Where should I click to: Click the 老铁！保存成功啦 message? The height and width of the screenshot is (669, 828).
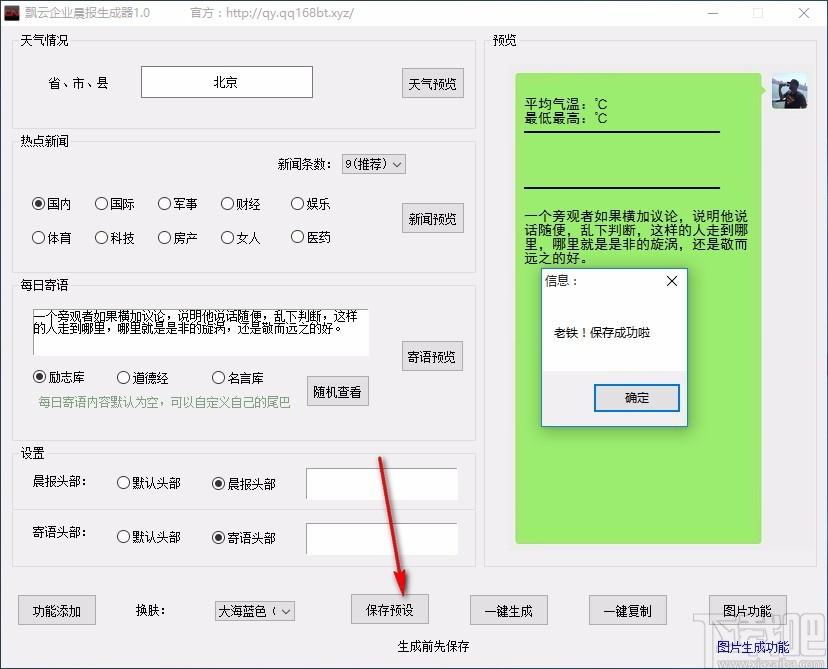tap(602, 333)
